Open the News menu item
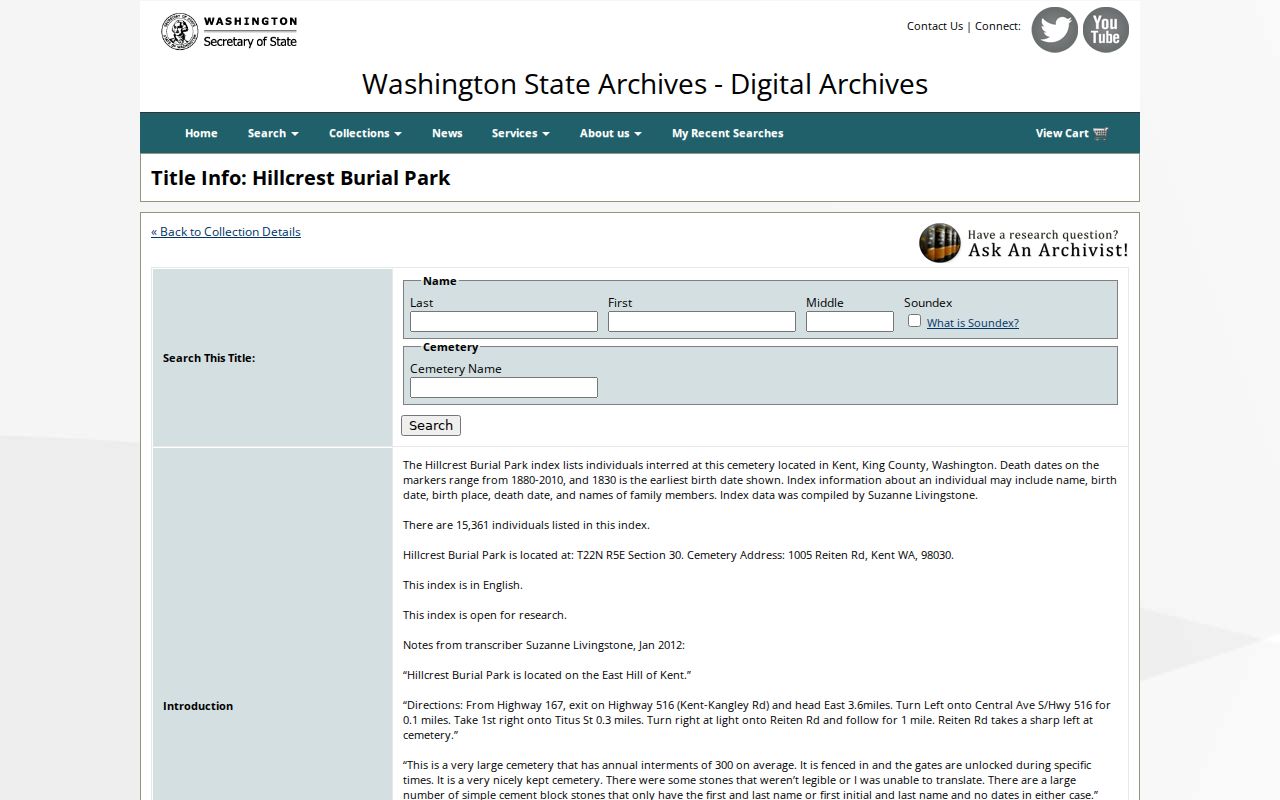 (447, 133)
